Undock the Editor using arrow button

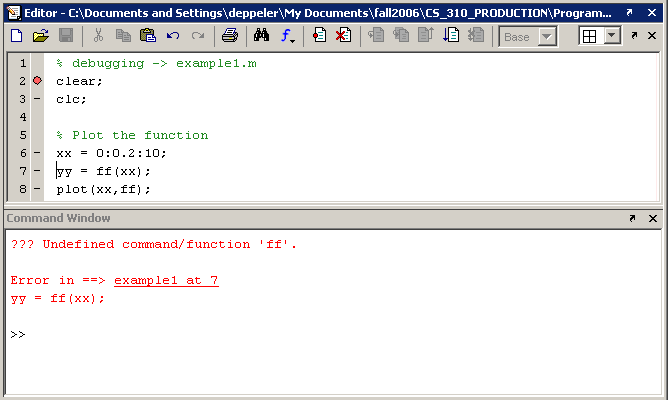[633, 36]
